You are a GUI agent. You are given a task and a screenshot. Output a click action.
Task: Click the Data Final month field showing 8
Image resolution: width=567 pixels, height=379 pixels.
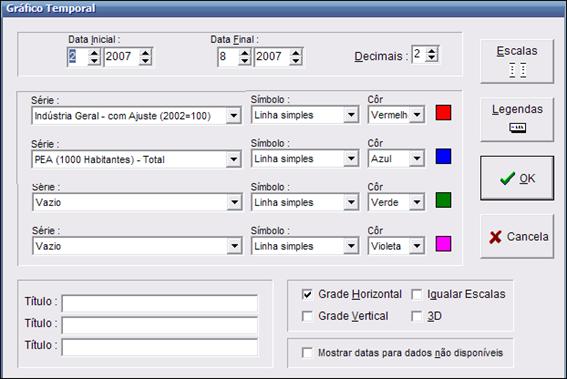(228, 57)
